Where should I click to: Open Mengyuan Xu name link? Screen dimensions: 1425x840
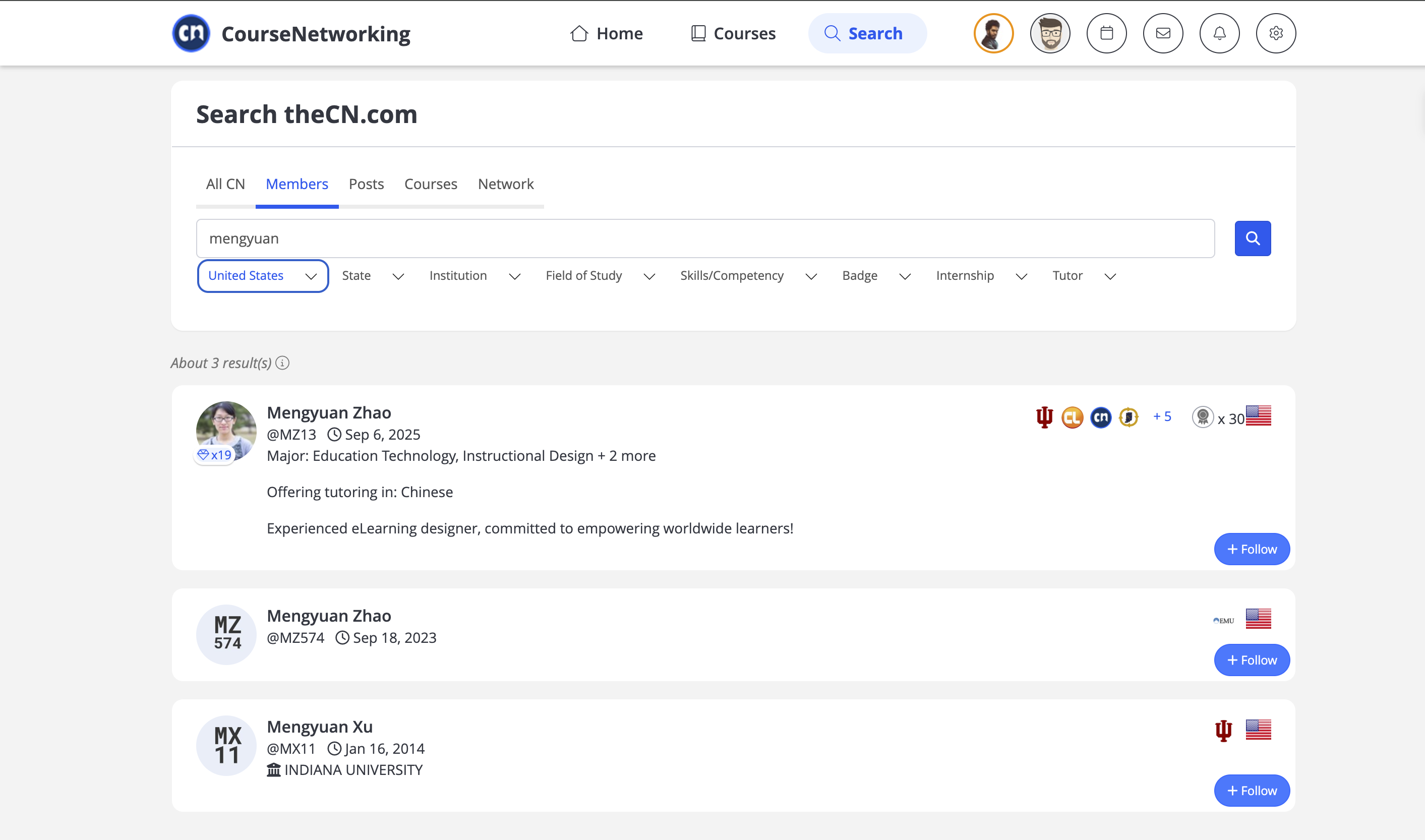pos(320,727)
